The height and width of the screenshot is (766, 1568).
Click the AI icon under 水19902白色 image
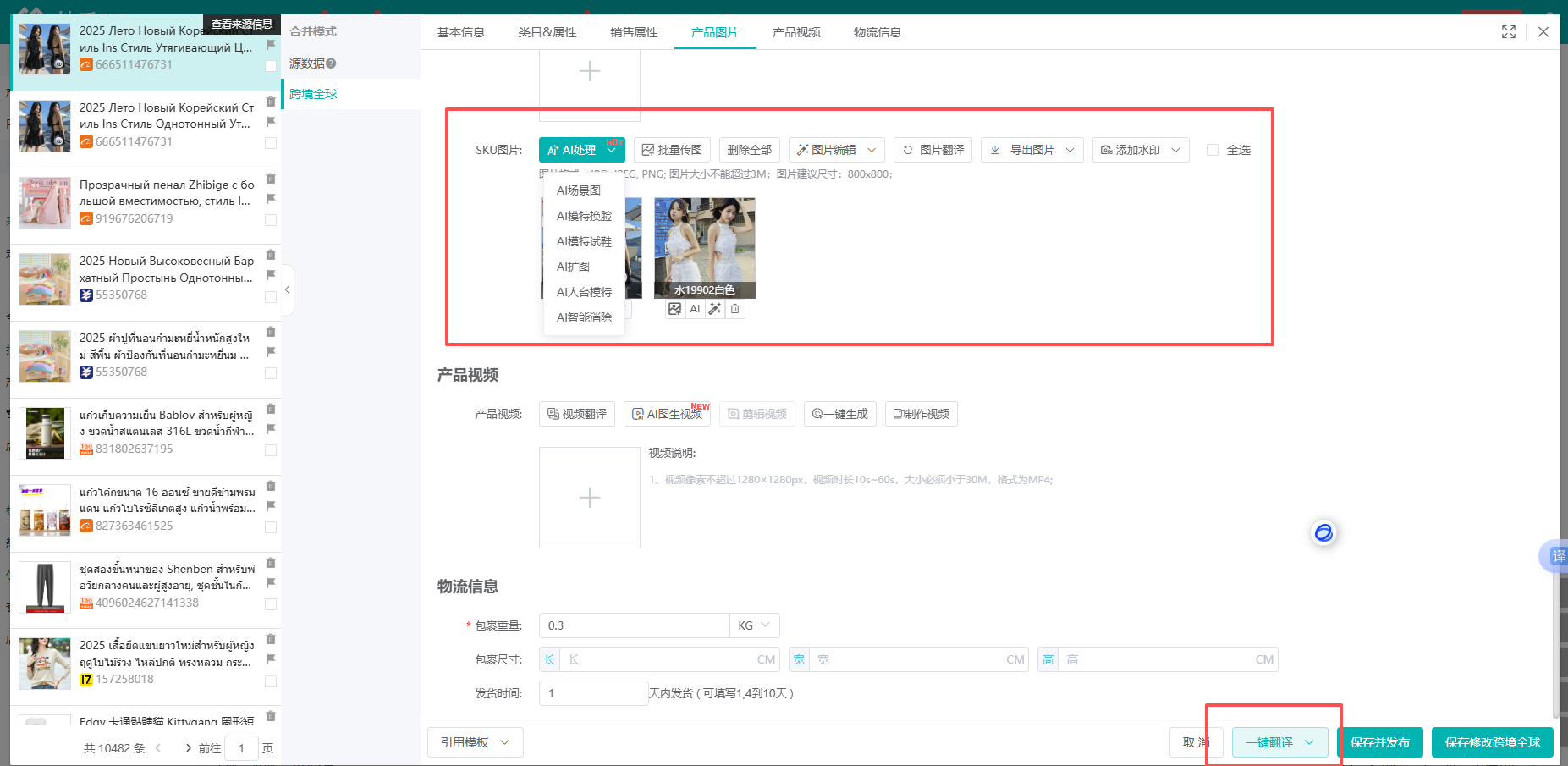pos(695,309)
